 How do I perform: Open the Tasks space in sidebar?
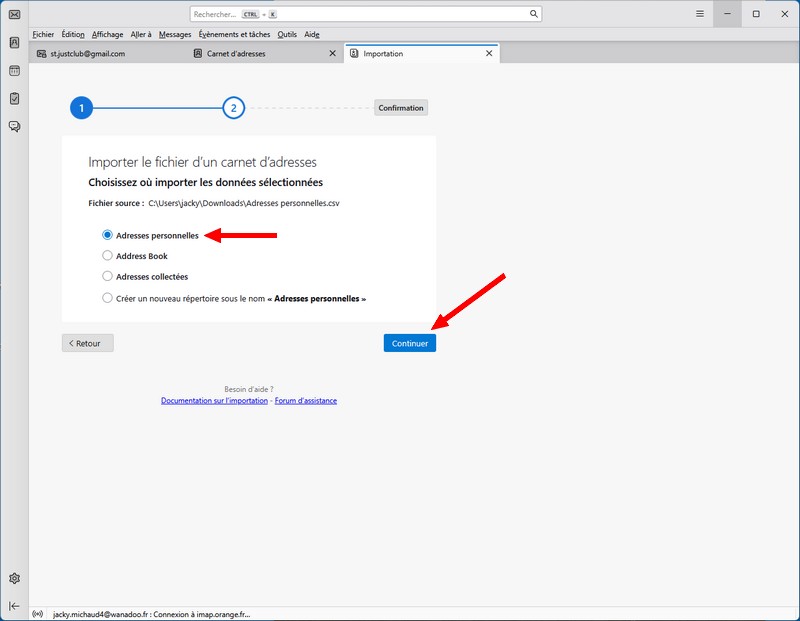coord(14,98)
